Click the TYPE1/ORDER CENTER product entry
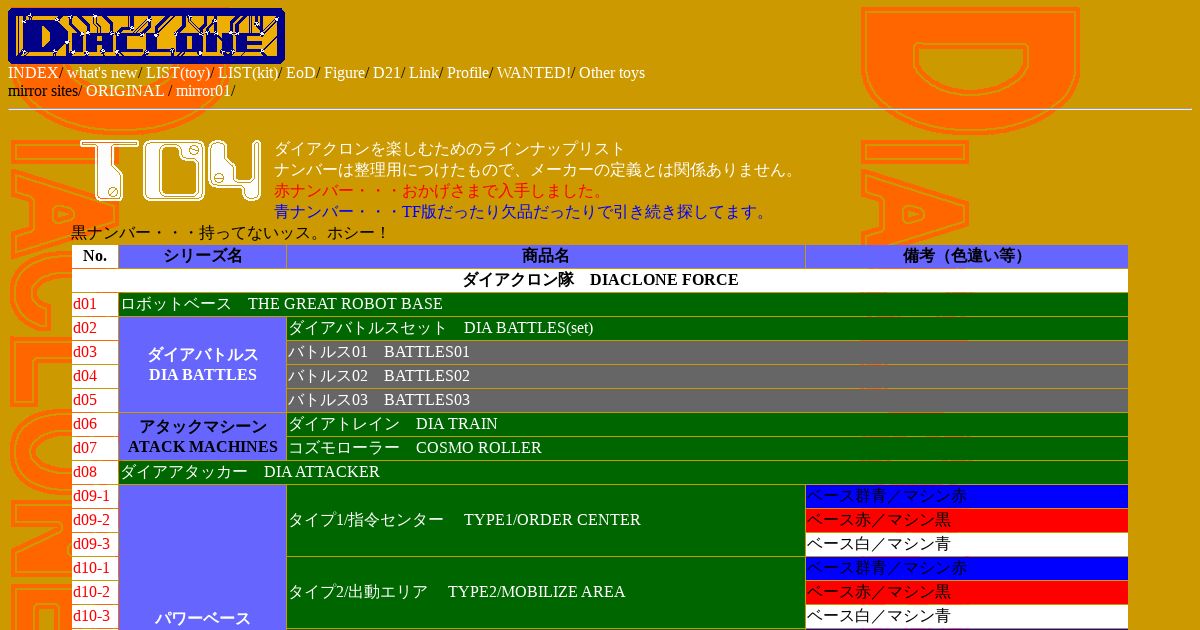The image size is (1200, 630). [x=546, y=520]
